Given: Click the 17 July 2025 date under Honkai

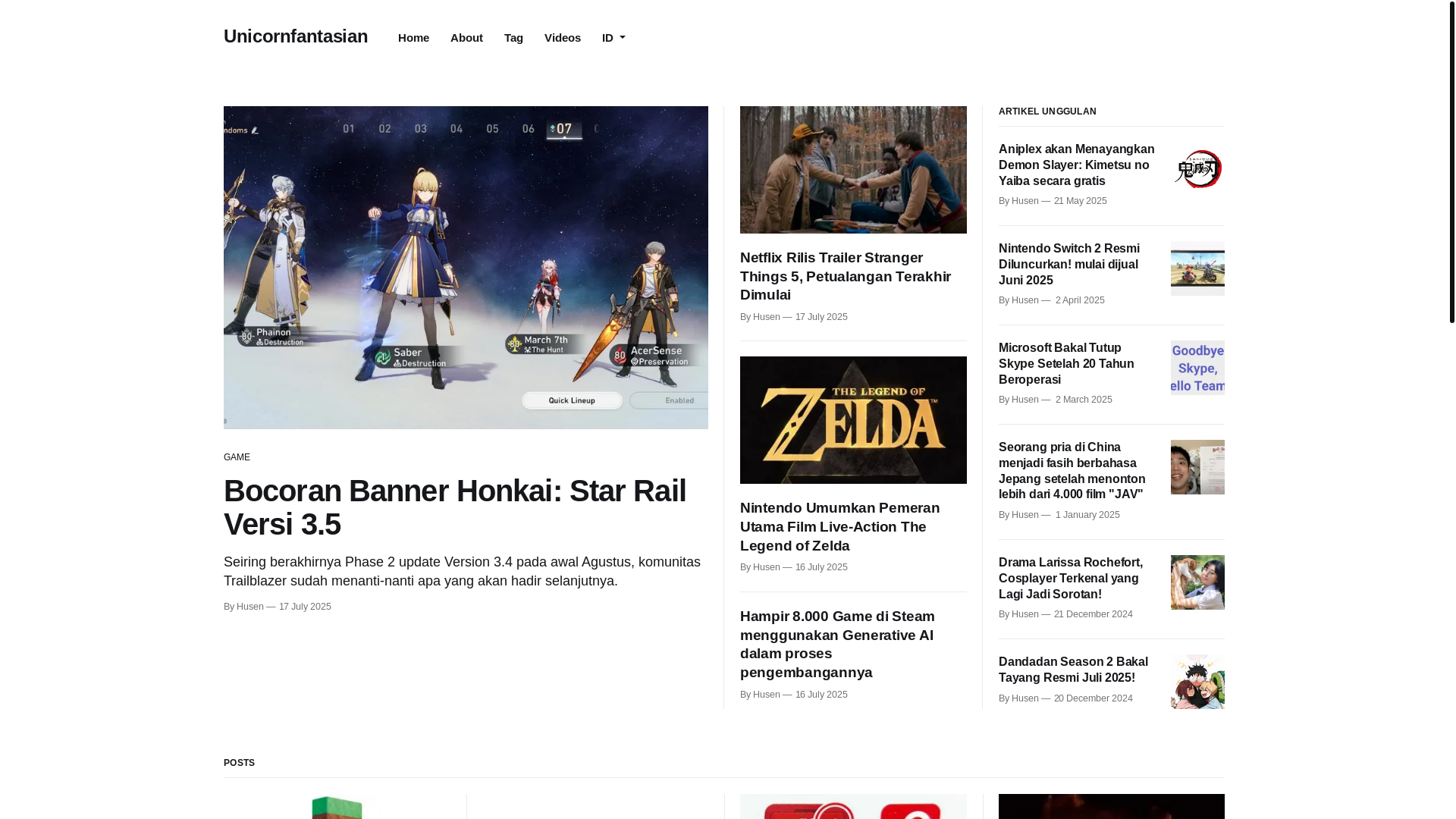Looking at the screenshot, I should [x=305, y=607].
